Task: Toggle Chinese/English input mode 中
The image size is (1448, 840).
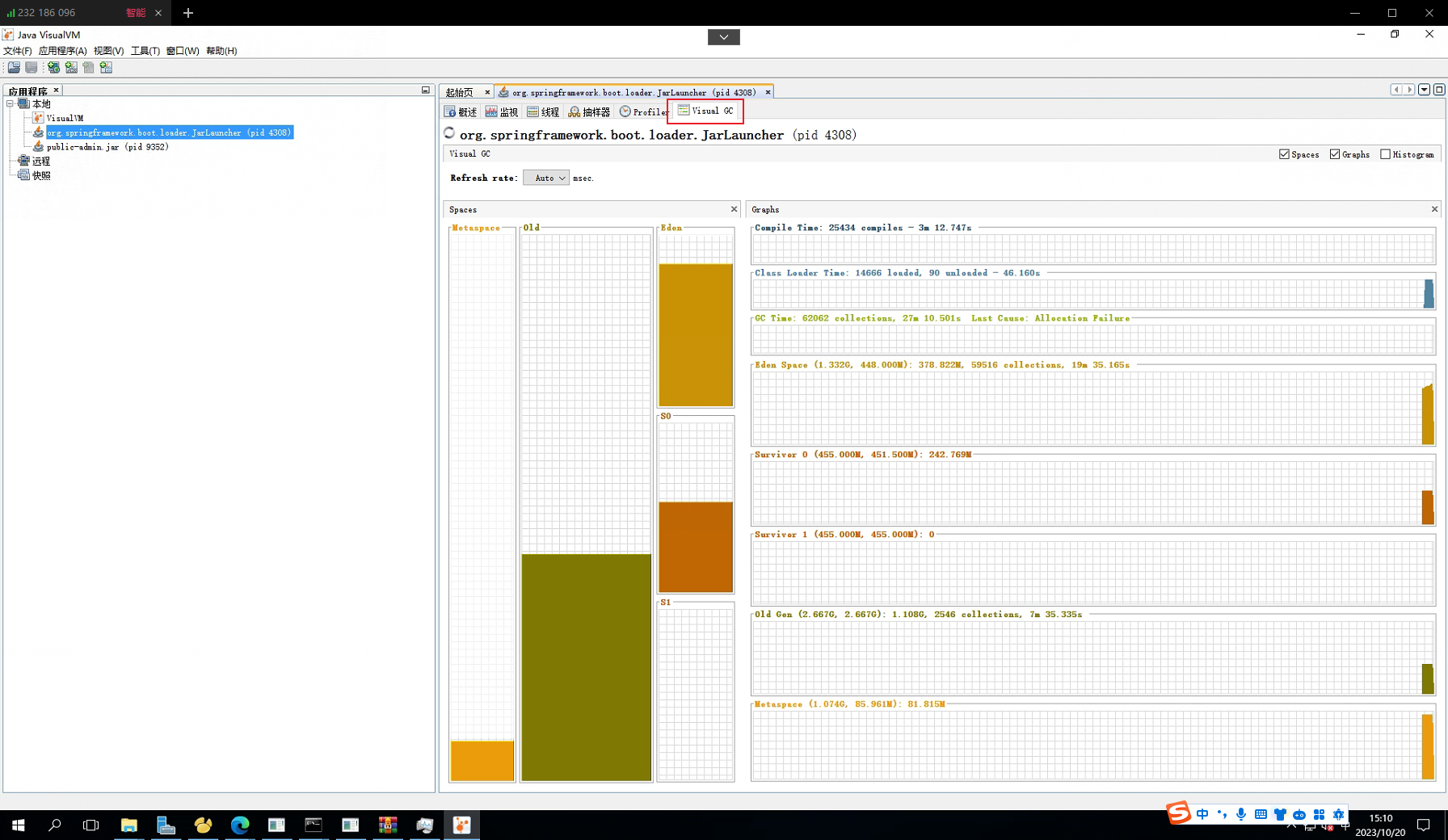Action: pyautogui.click(x=1202, y=814)
